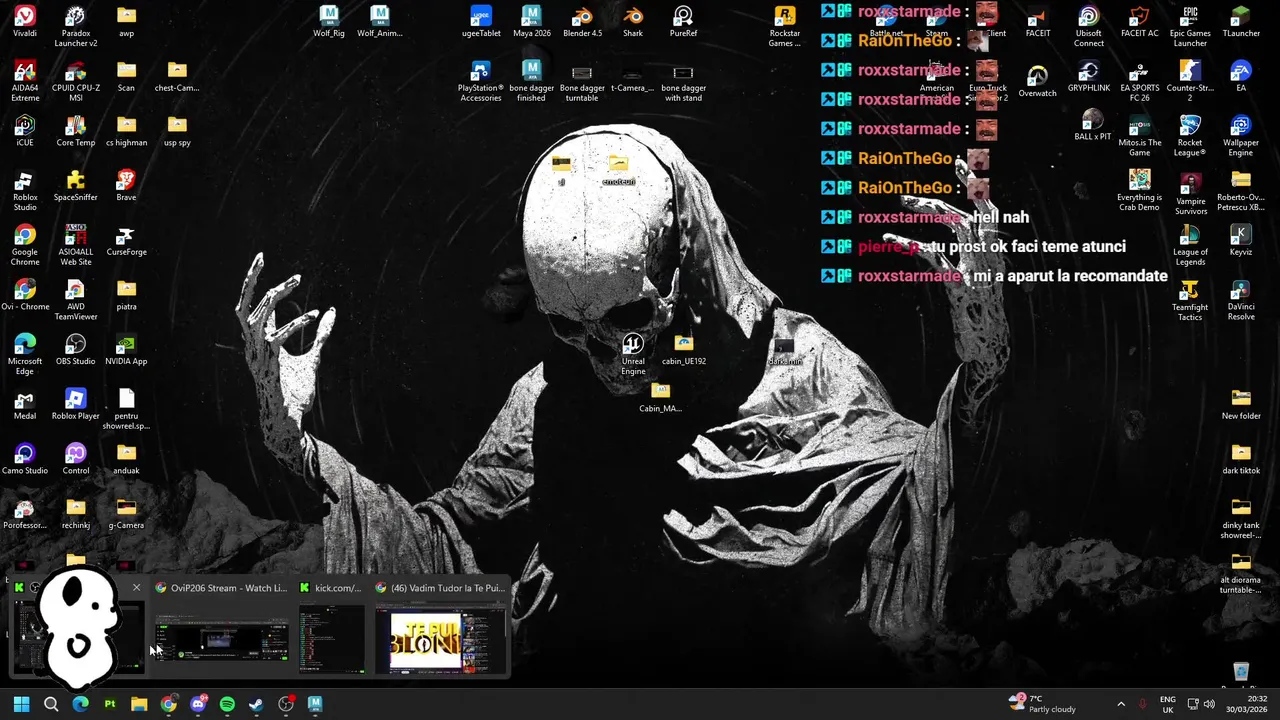Open the Windows Start menu
Screen dimensions: 1280x720
pos(22,704)
